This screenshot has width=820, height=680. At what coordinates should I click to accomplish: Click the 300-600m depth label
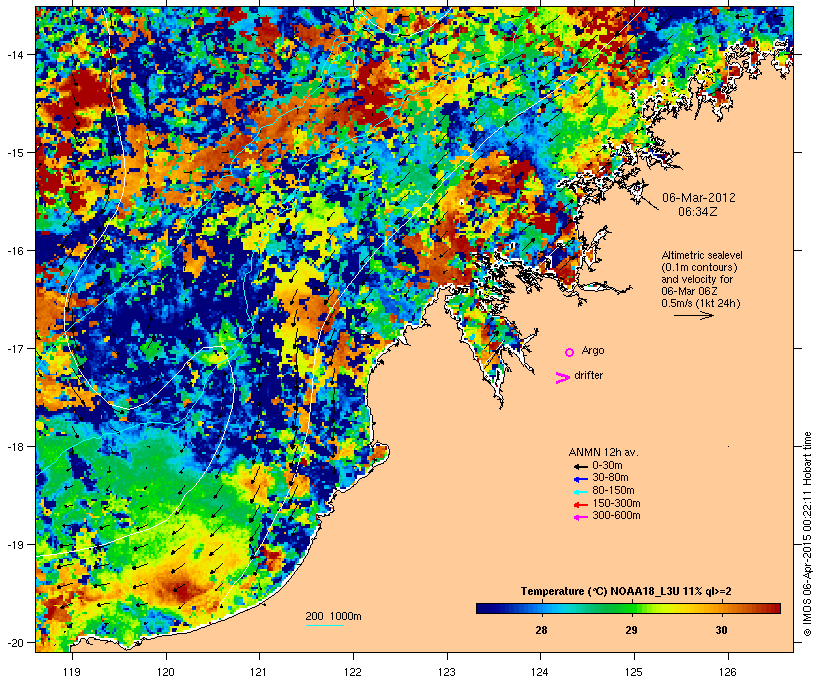pyautogui.click(x=616, y=516)
